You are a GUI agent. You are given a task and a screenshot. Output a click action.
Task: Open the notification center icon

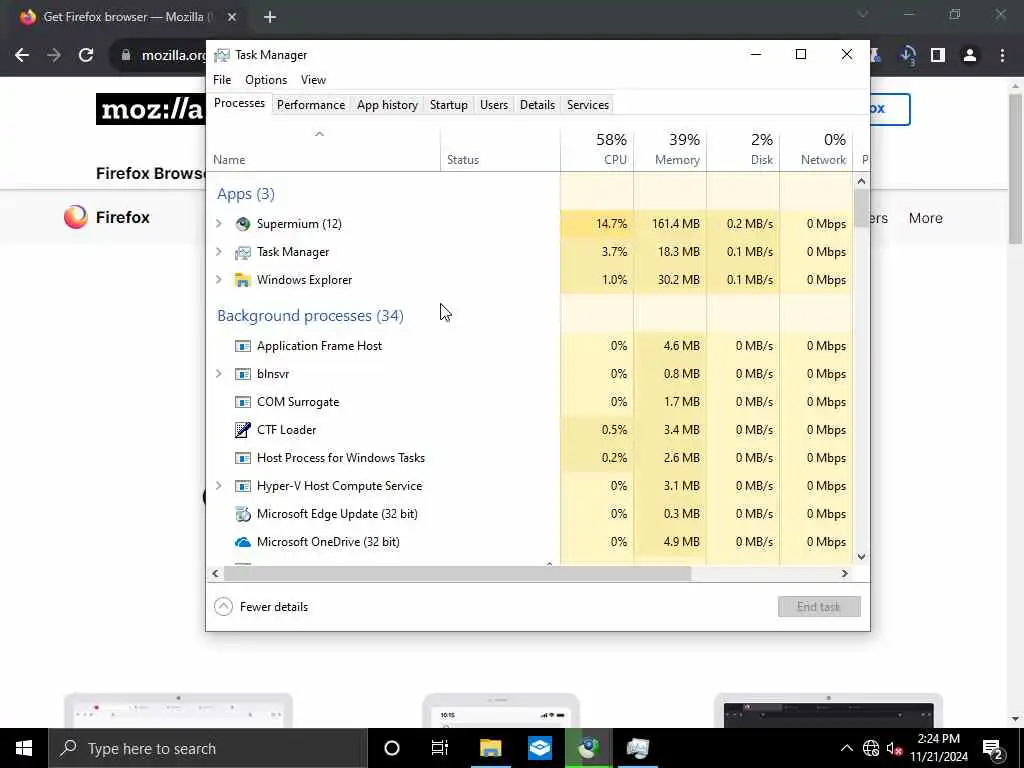click(x=993, y=749)
